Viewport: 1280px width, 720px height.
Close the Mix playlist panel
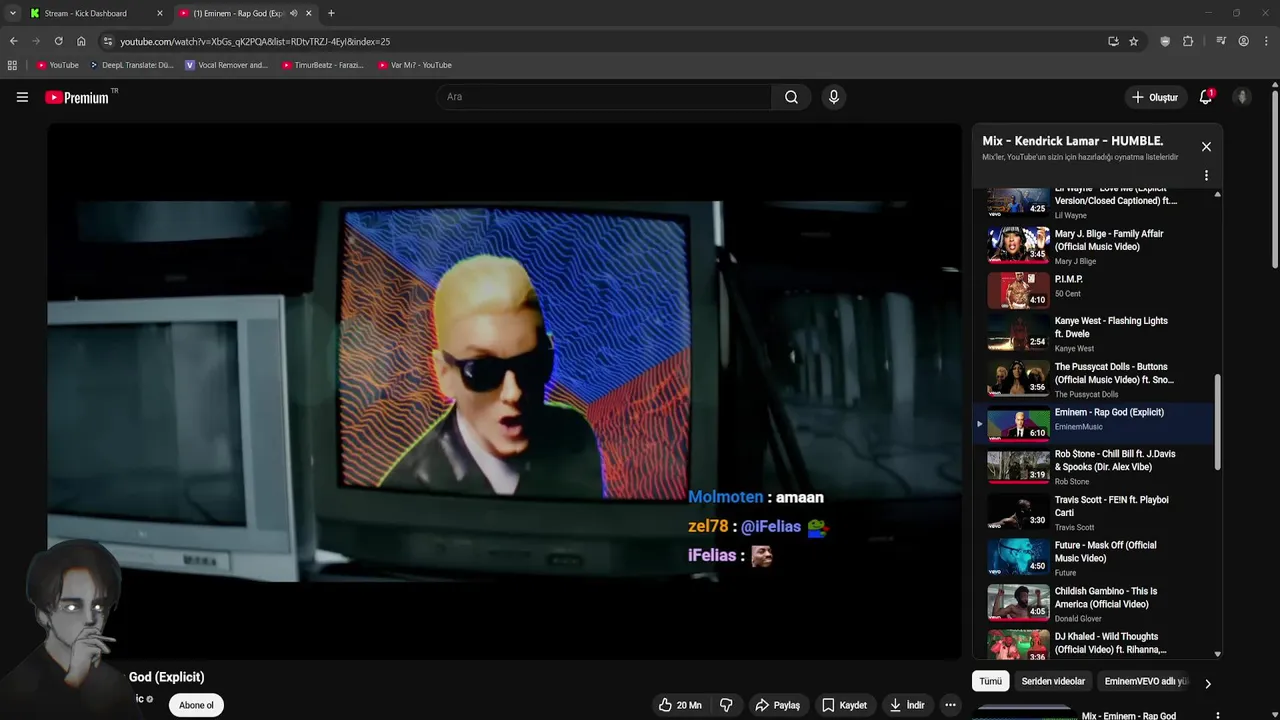tap(1206, 146)
